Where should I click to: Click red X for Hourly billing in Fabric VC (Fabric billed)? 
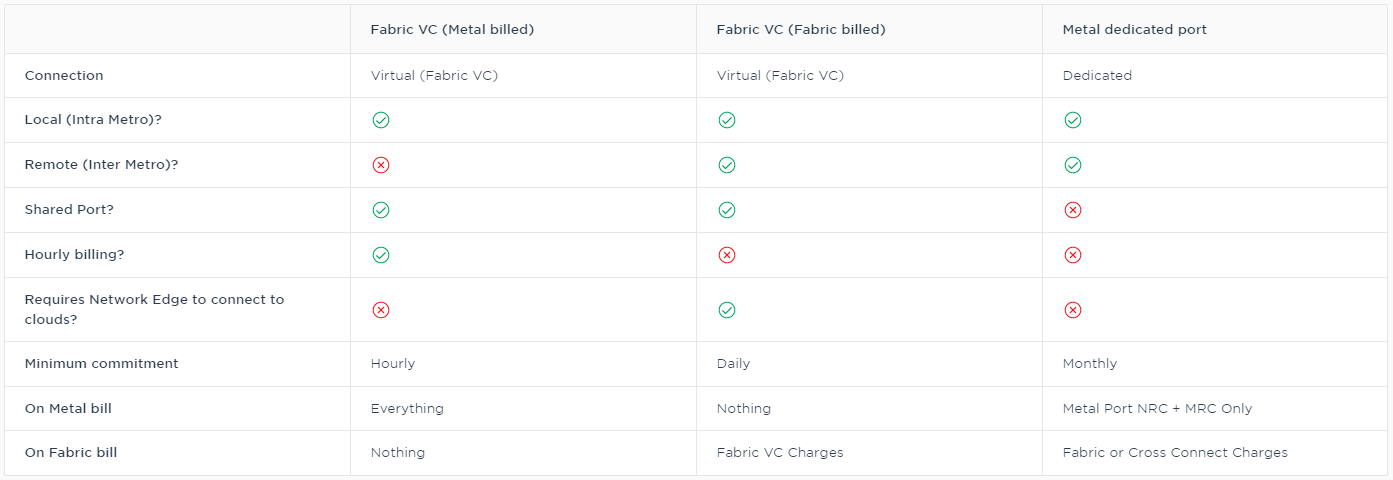[727, 255]
